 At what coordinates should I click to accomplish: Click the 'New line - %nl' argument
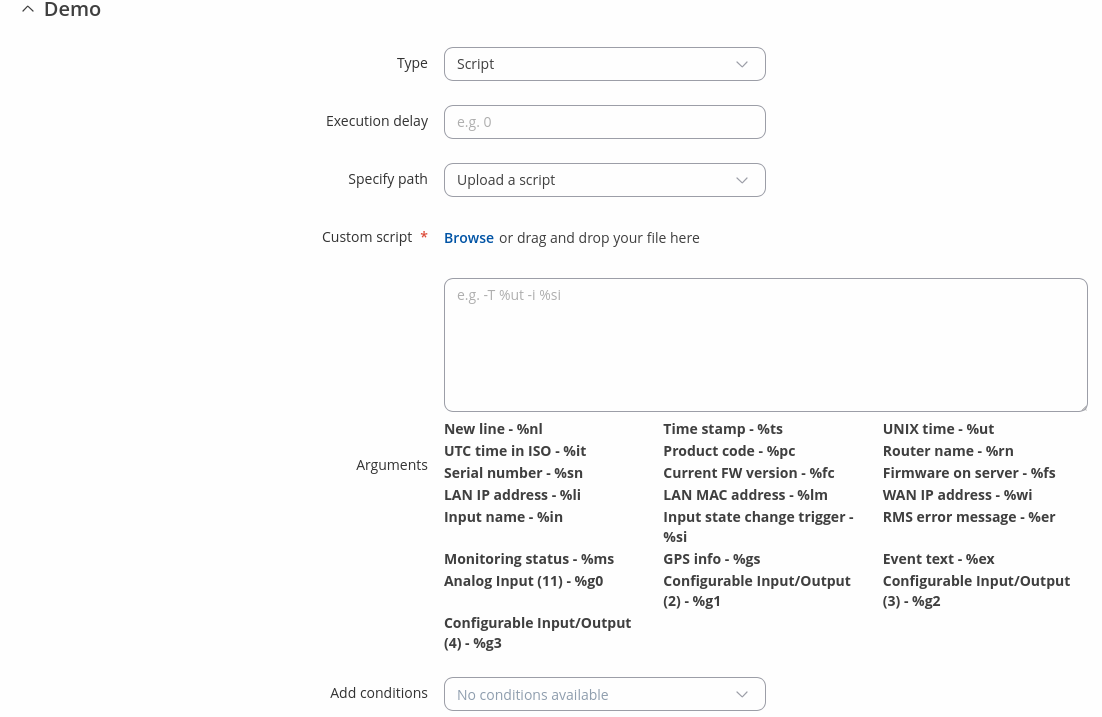(x=493, y=429)
